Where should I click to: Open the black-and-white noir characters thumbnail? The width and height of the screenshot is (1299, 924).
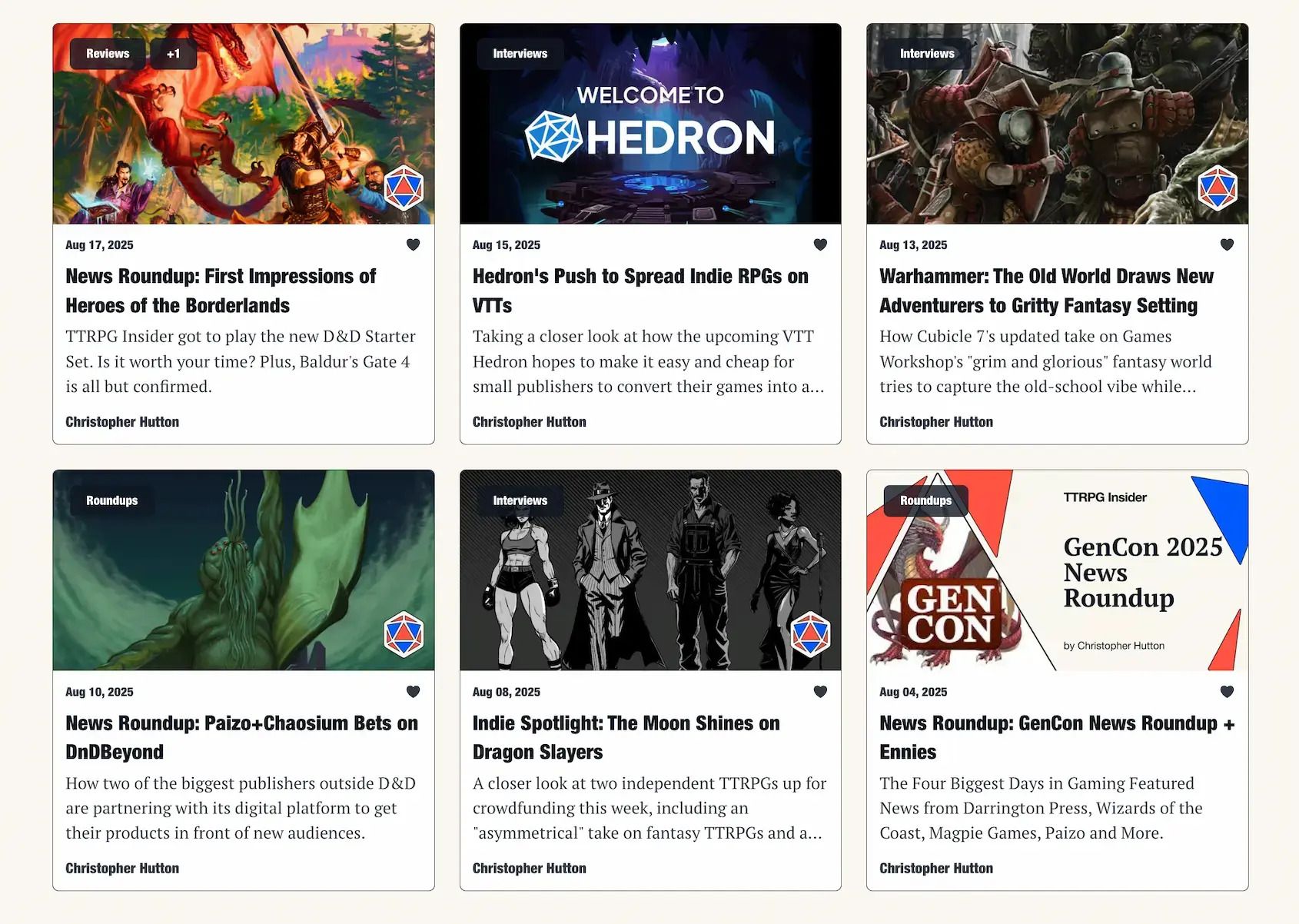coord(650,570)
